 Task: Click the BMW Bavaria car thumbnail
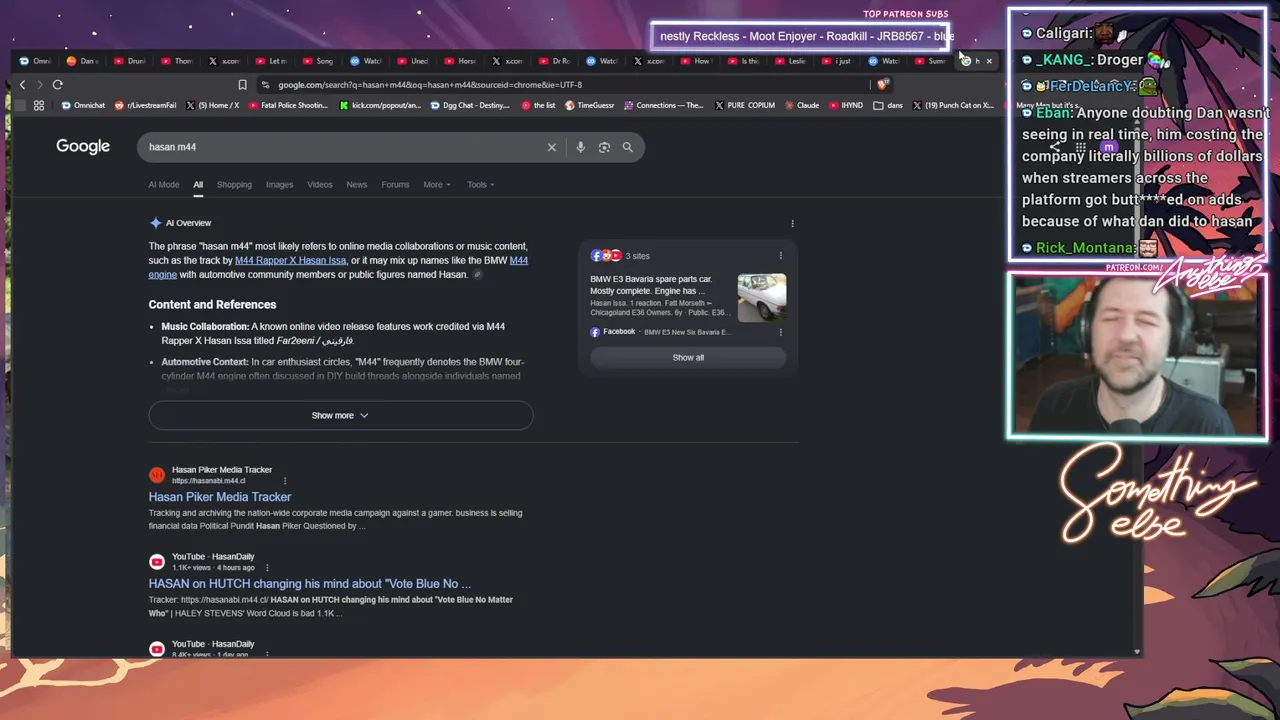pos(762,297)
